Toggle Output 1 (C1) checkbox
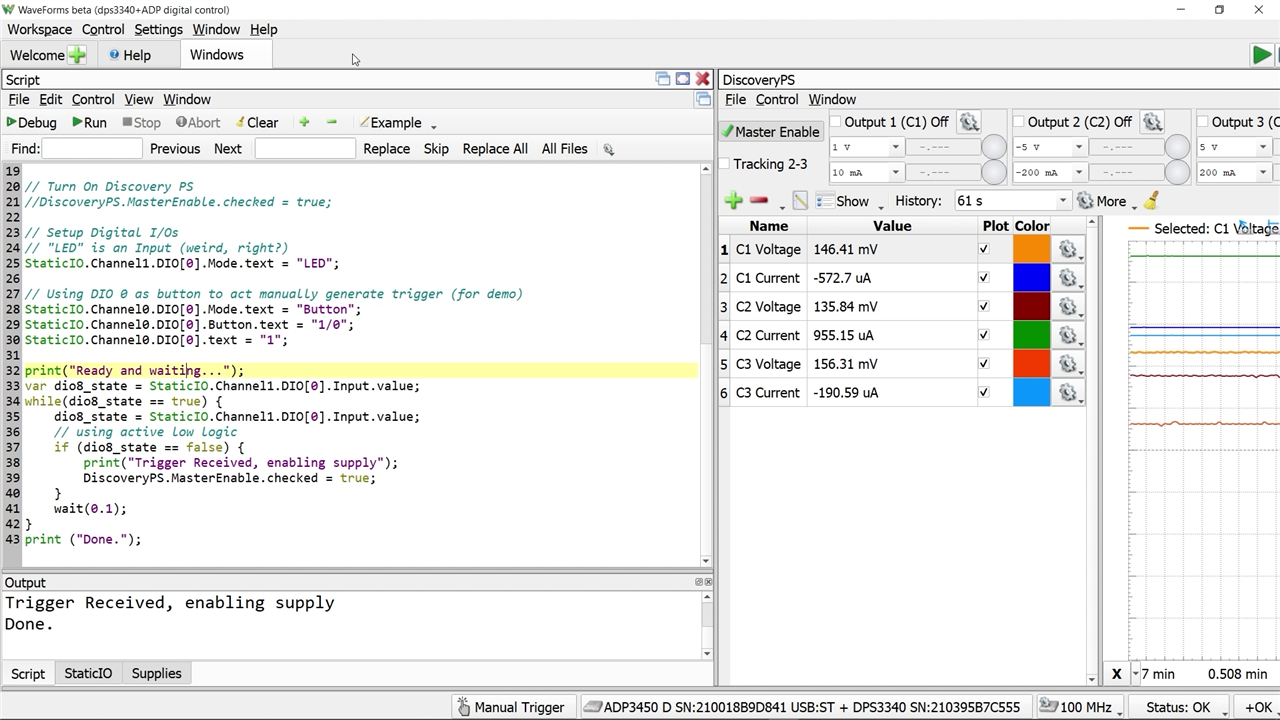 tap(835, 122)
